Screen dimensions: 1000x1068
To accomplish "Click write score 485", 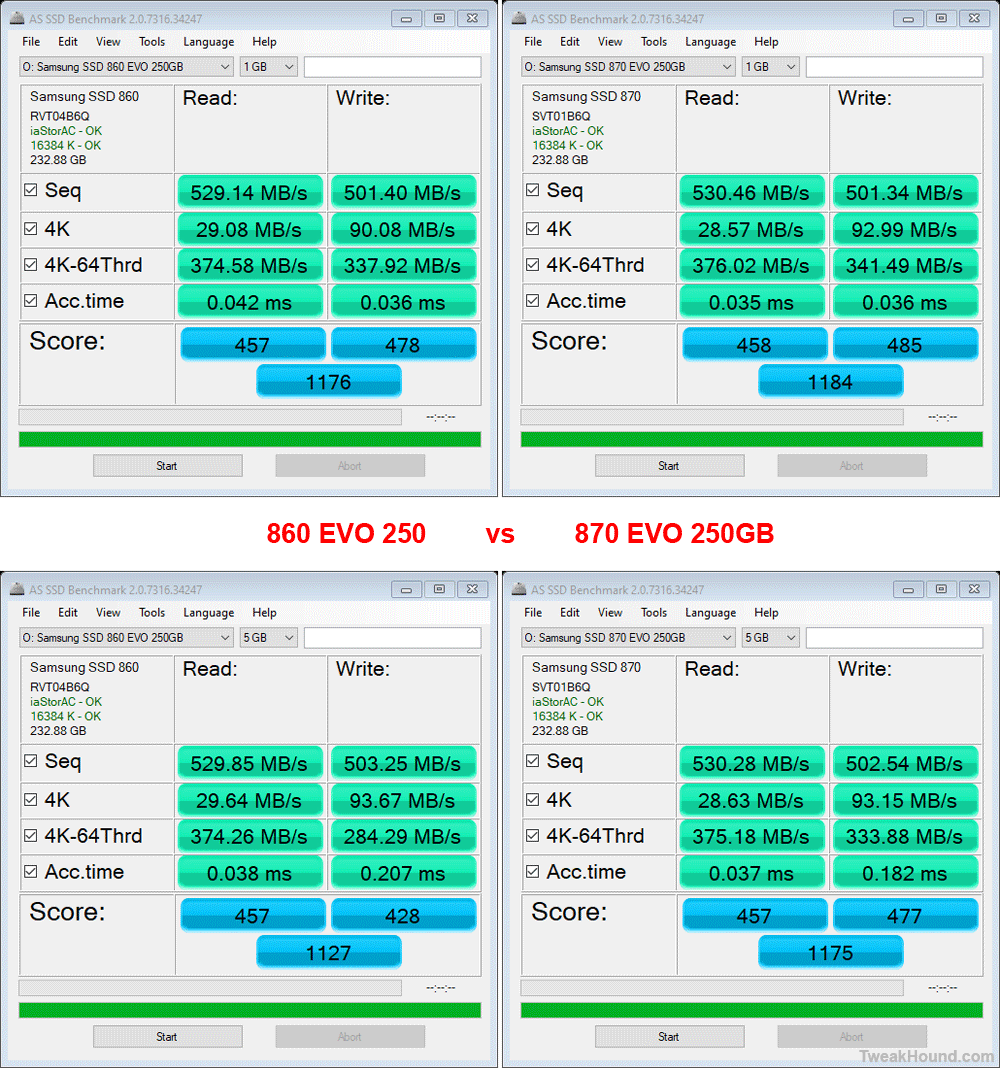I will [x=905, y=345].
